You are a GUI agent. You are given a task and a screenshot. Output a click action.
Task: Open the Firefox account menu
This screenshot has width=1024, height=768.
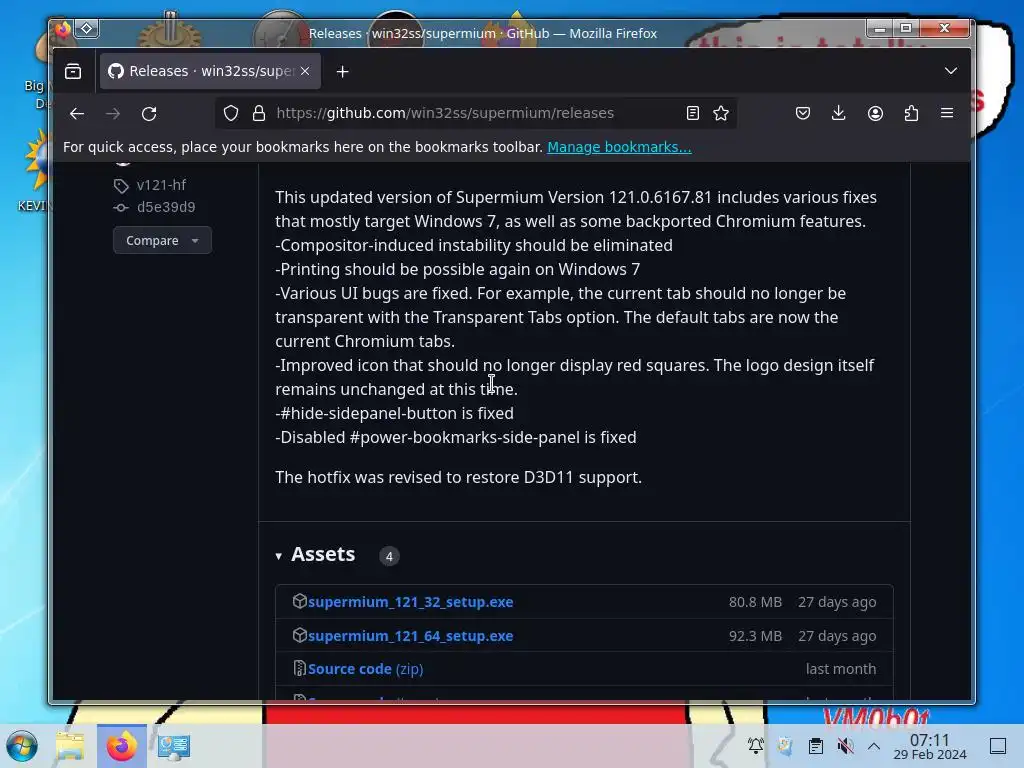[875, 113]
